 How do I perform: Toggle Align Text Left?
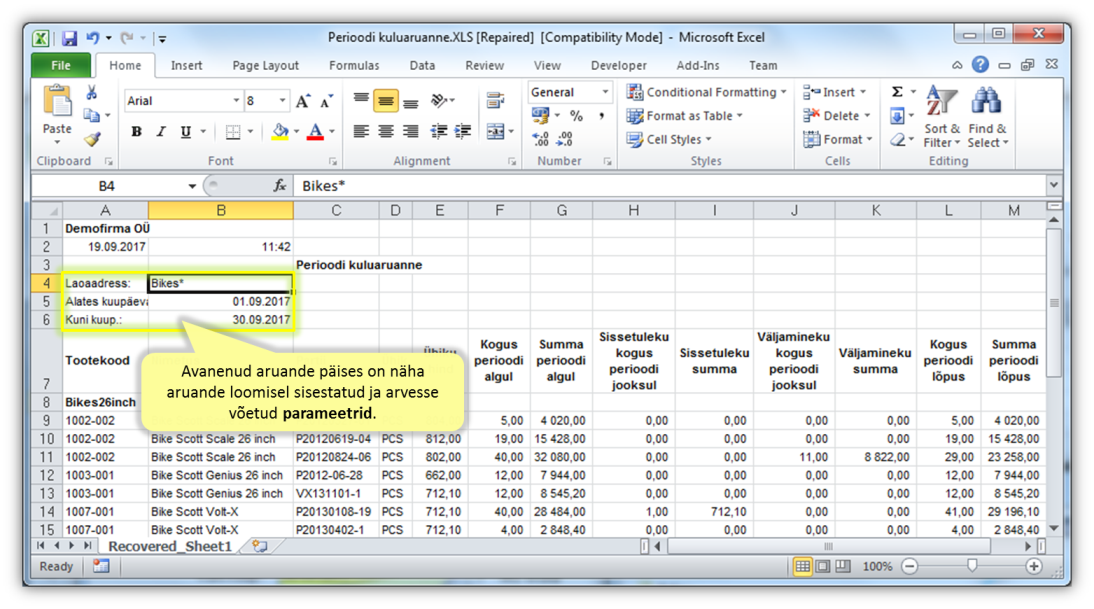[x=361, y=132]
